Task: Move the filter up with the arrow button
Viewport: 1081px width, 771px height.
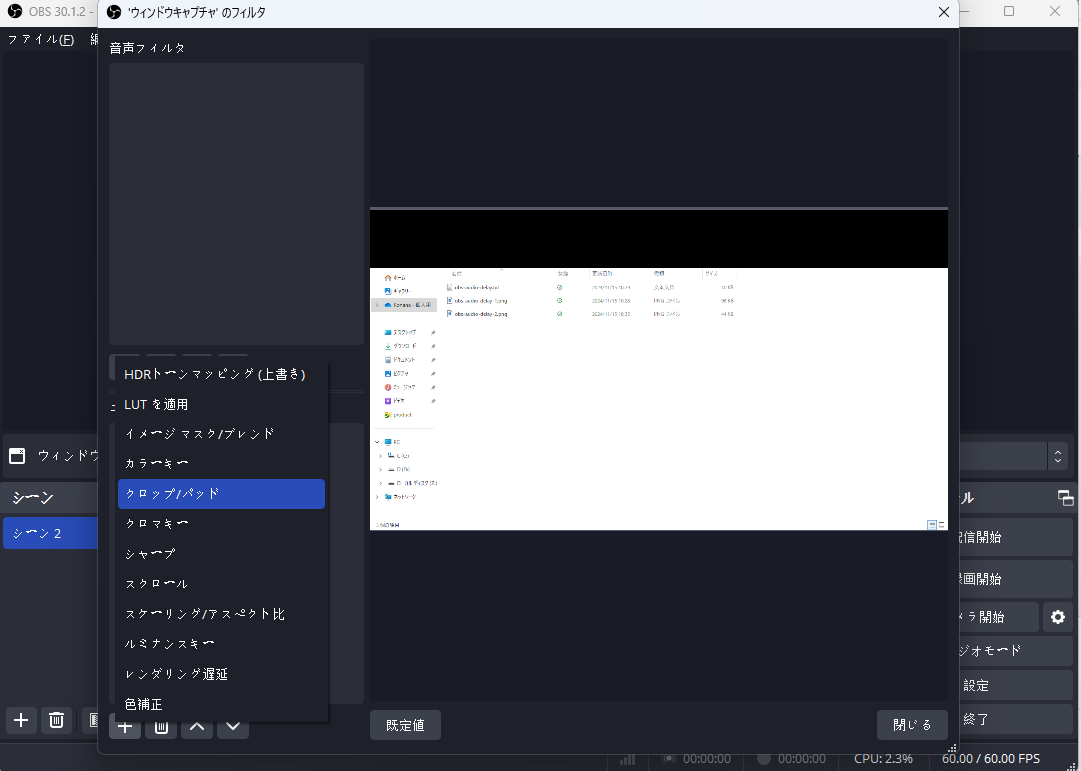Action: (x=197, y=727)
